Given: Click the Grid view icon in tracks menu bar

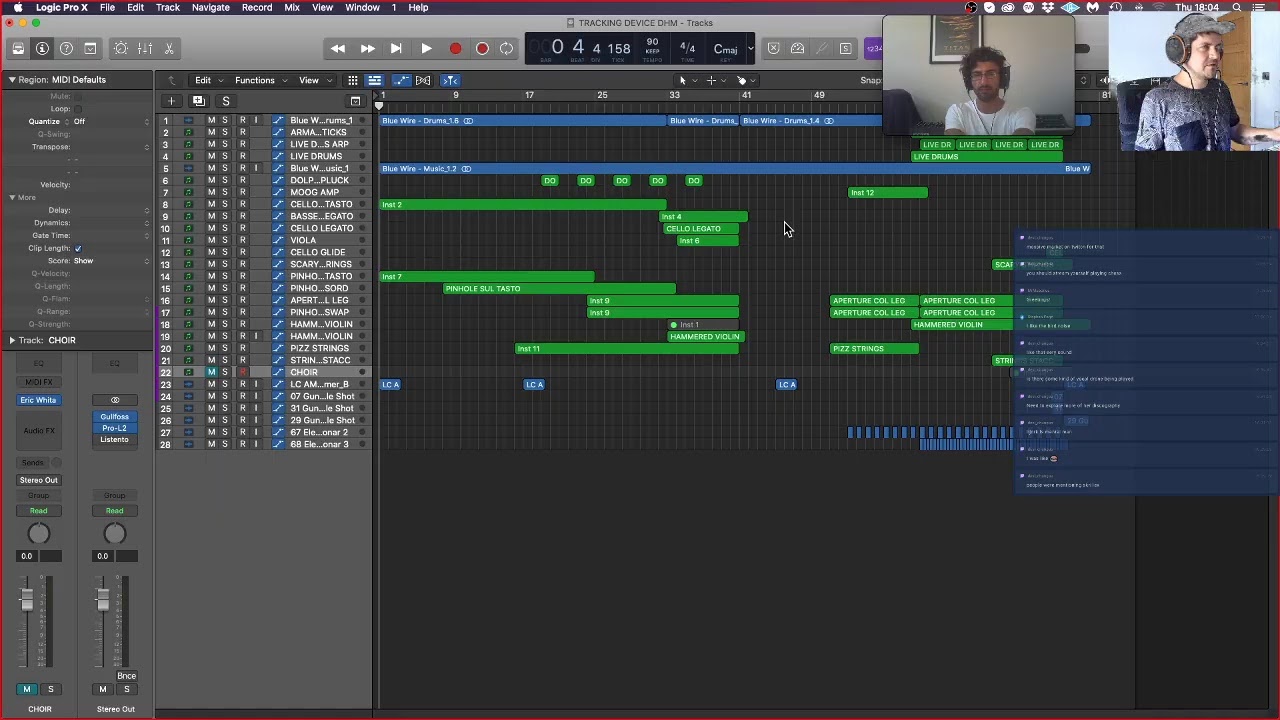Looking at the screenshot, I should click(353, 80).
